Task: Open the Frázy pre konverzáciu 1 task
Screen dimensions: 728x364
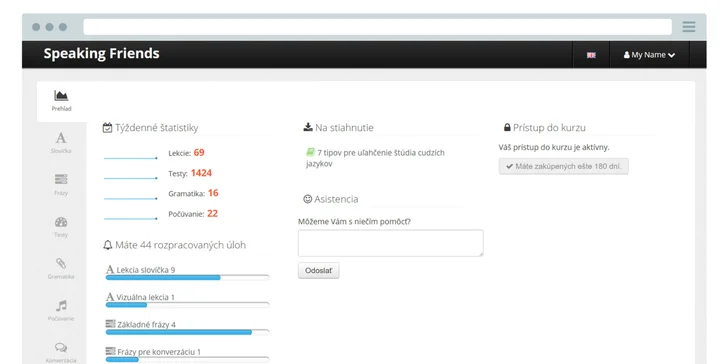Action: click(x=153, y=352)
